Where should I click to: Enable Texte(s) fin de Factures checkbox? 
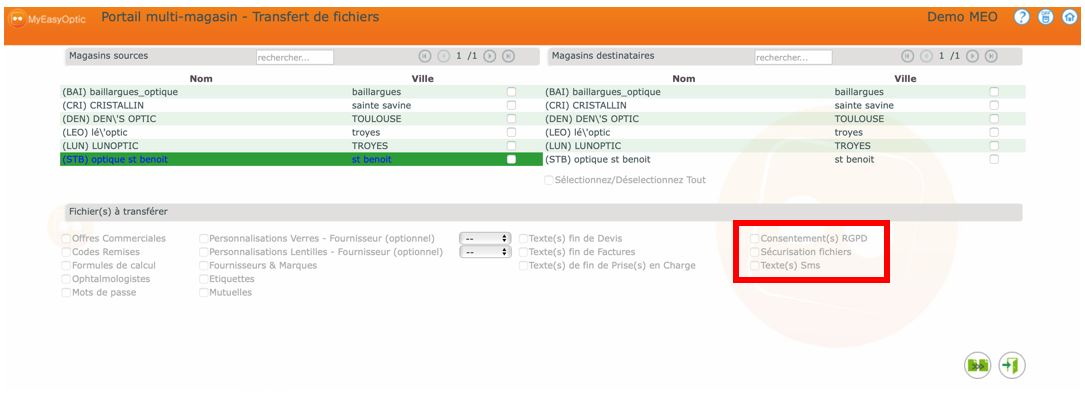tap(524, 252)
